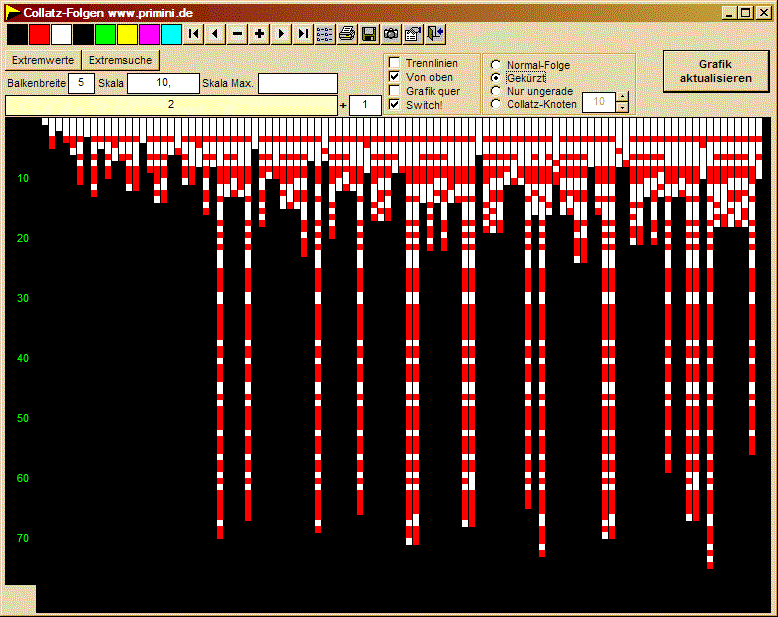The width and height of the screenshot is (778, 617).
Task: Select the Collatz-Knoten radio option
Action: point(495,104)
